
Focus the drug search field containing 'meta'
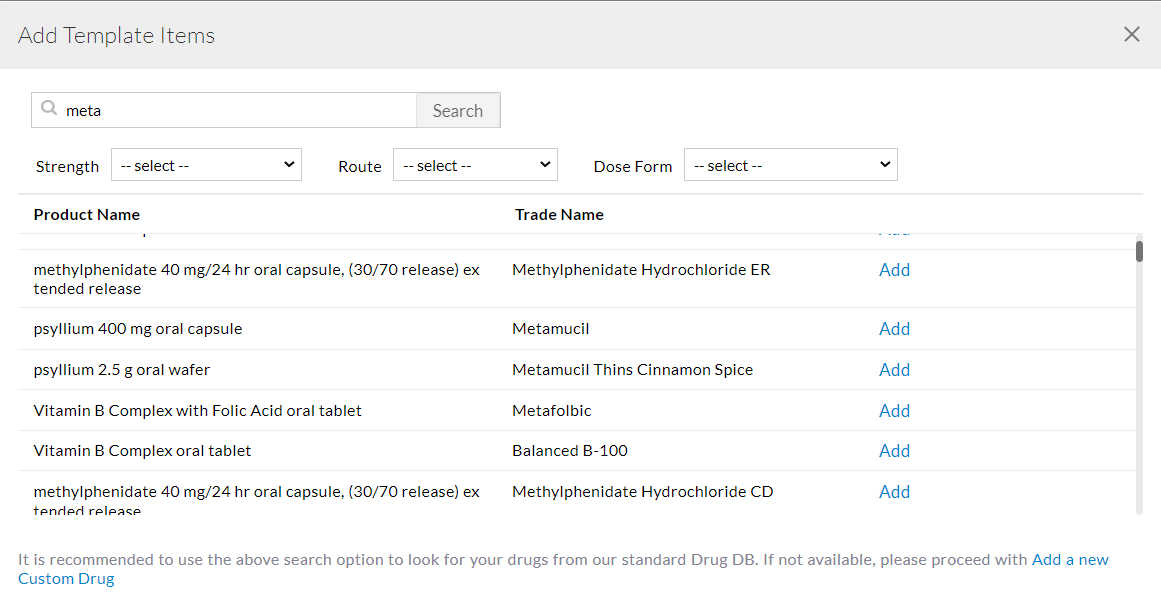click(238, 111)
